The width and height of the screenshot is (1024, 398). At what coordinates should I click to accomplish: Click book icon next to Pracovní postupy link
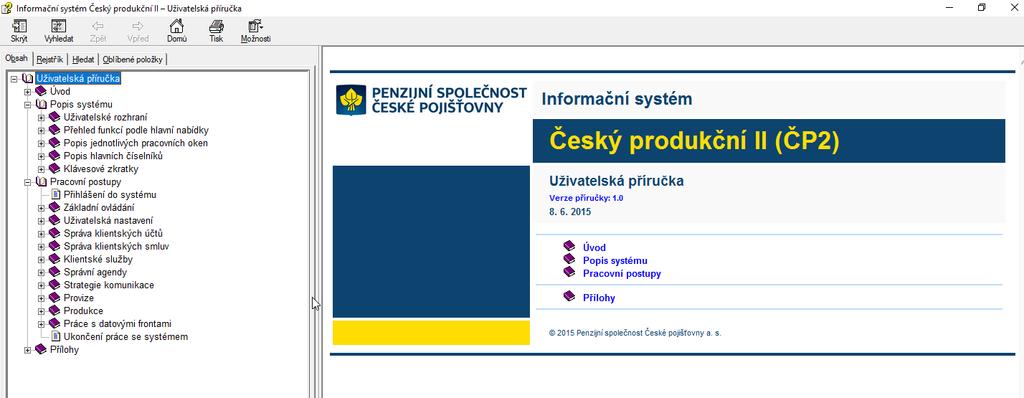[x=569, y=271]
